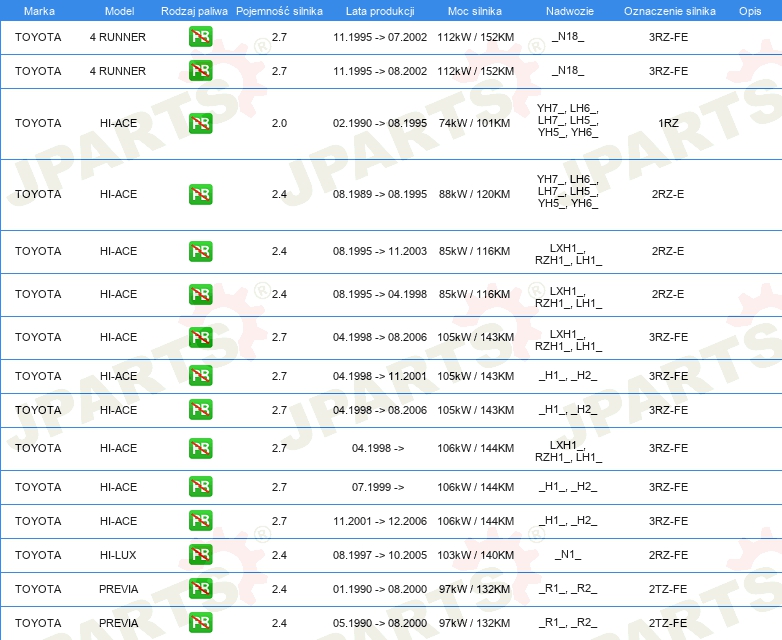Select TOYOTA cell in the HI-LUX row

tap(38, 555)
